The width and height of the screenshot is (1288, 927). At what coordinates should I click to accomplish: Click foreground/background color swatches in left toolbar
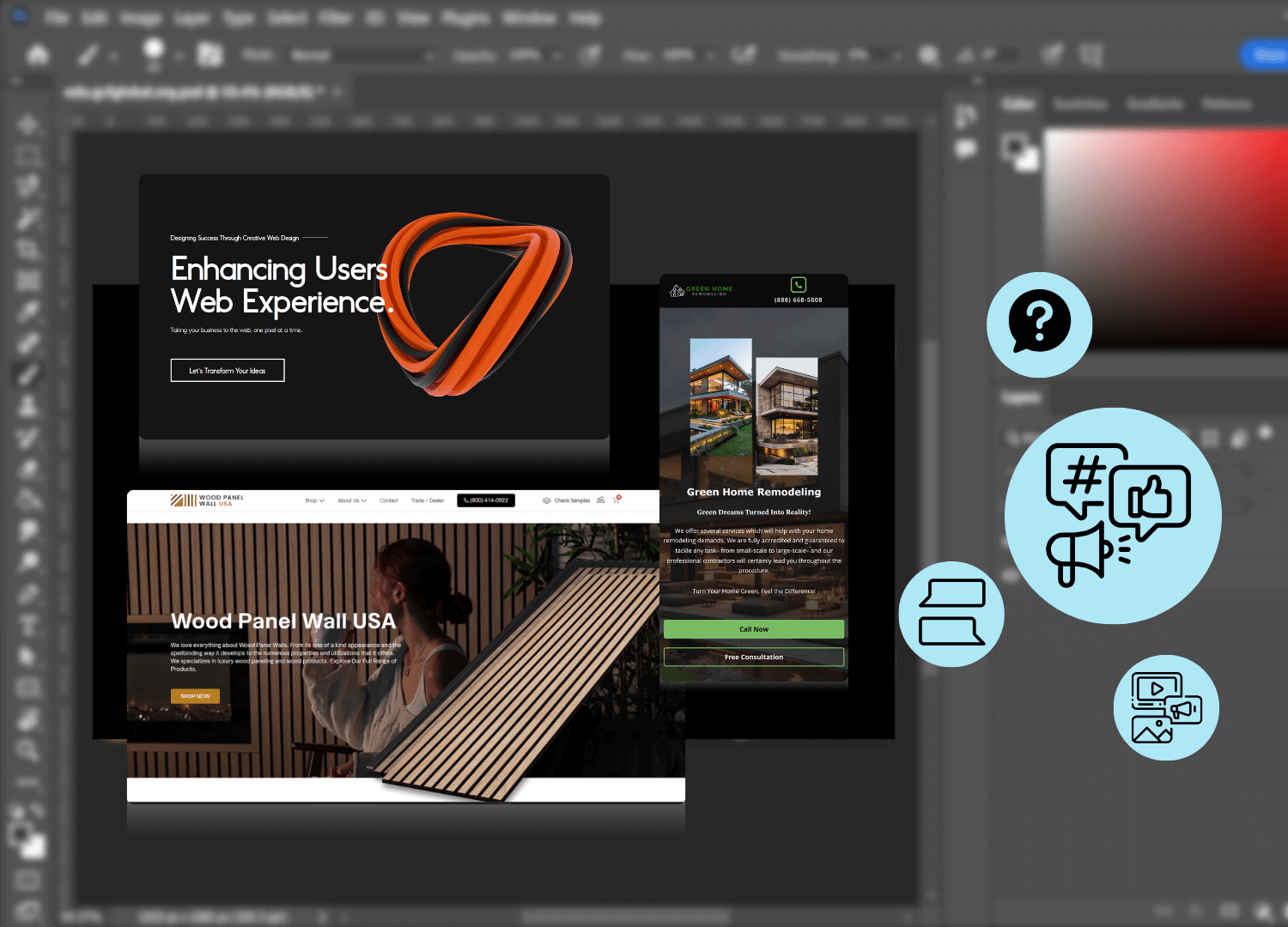(x=28, y=839)
